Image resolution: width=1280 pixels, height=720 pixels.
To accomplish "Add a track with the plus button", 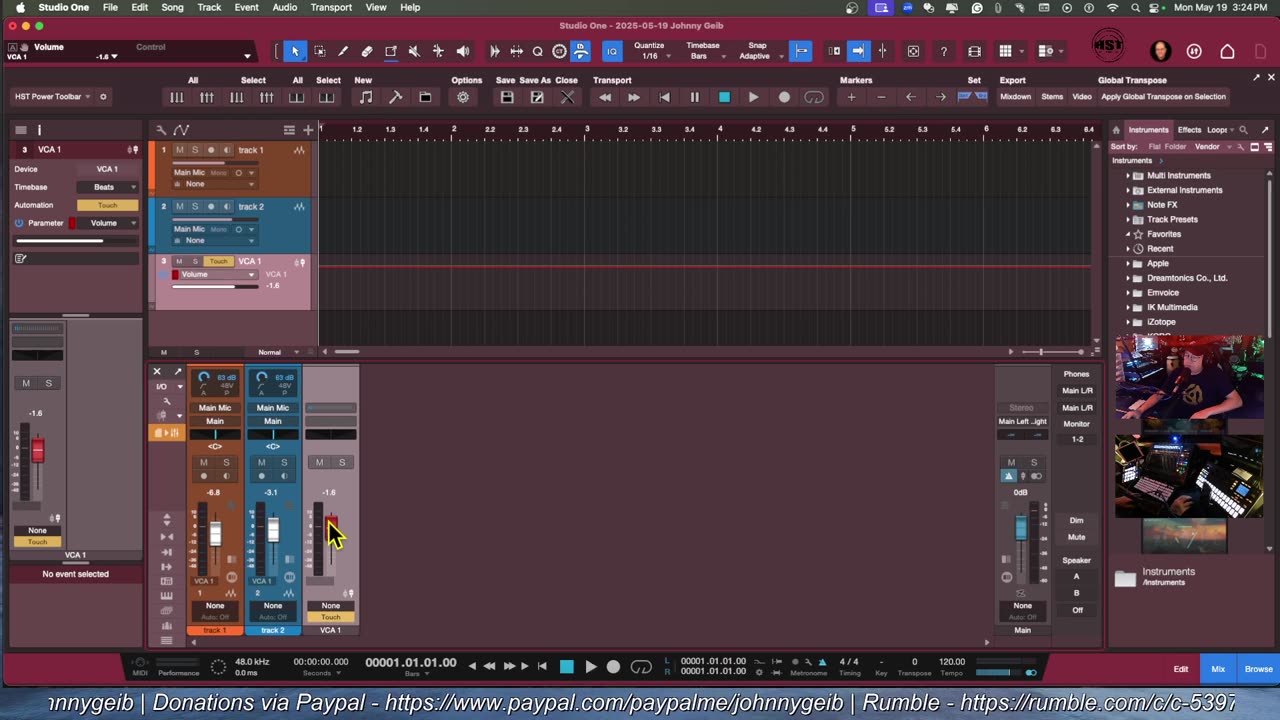I will point(308,130).
